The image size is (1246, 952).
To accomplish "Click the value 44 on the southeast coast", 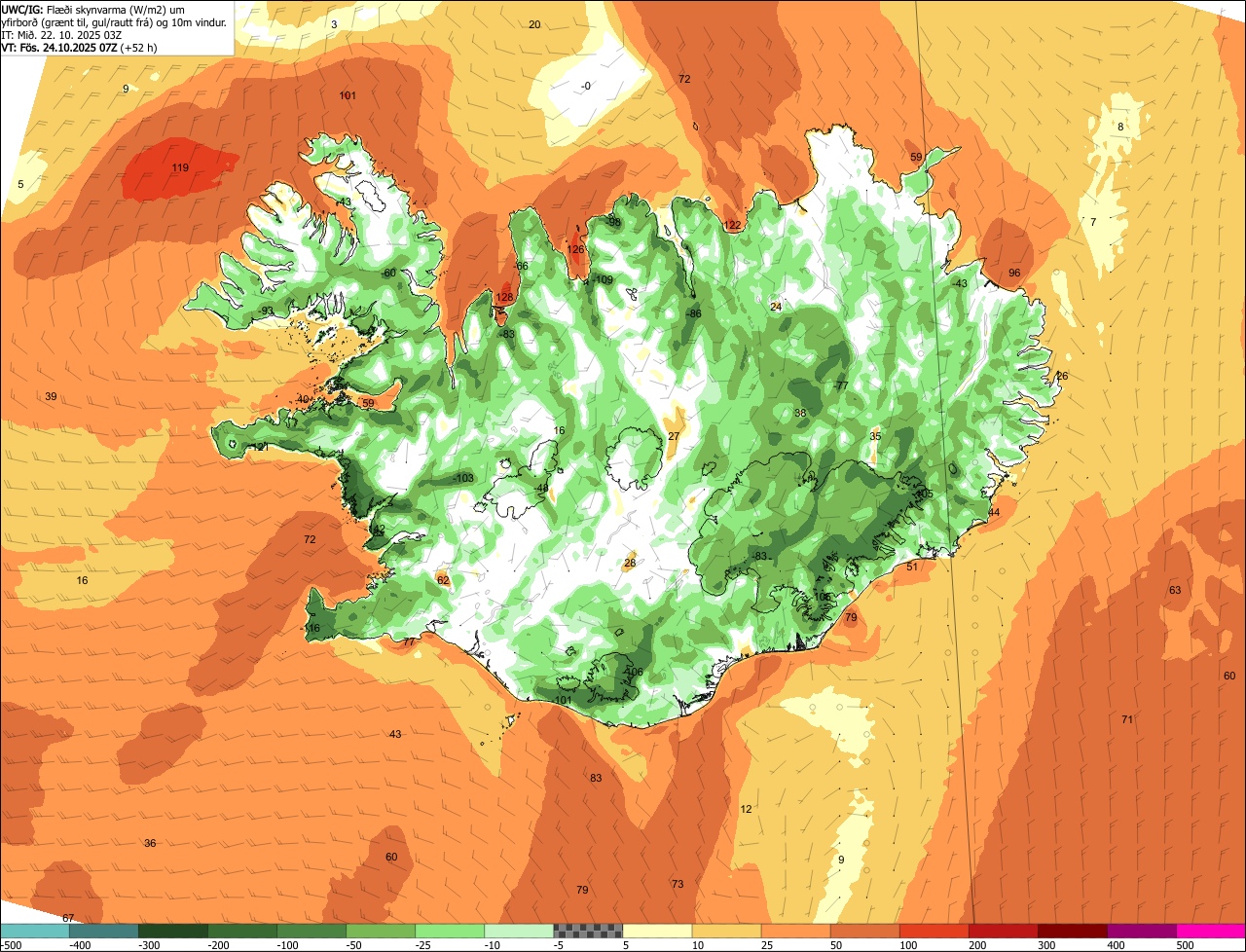I will coord(994,512).
